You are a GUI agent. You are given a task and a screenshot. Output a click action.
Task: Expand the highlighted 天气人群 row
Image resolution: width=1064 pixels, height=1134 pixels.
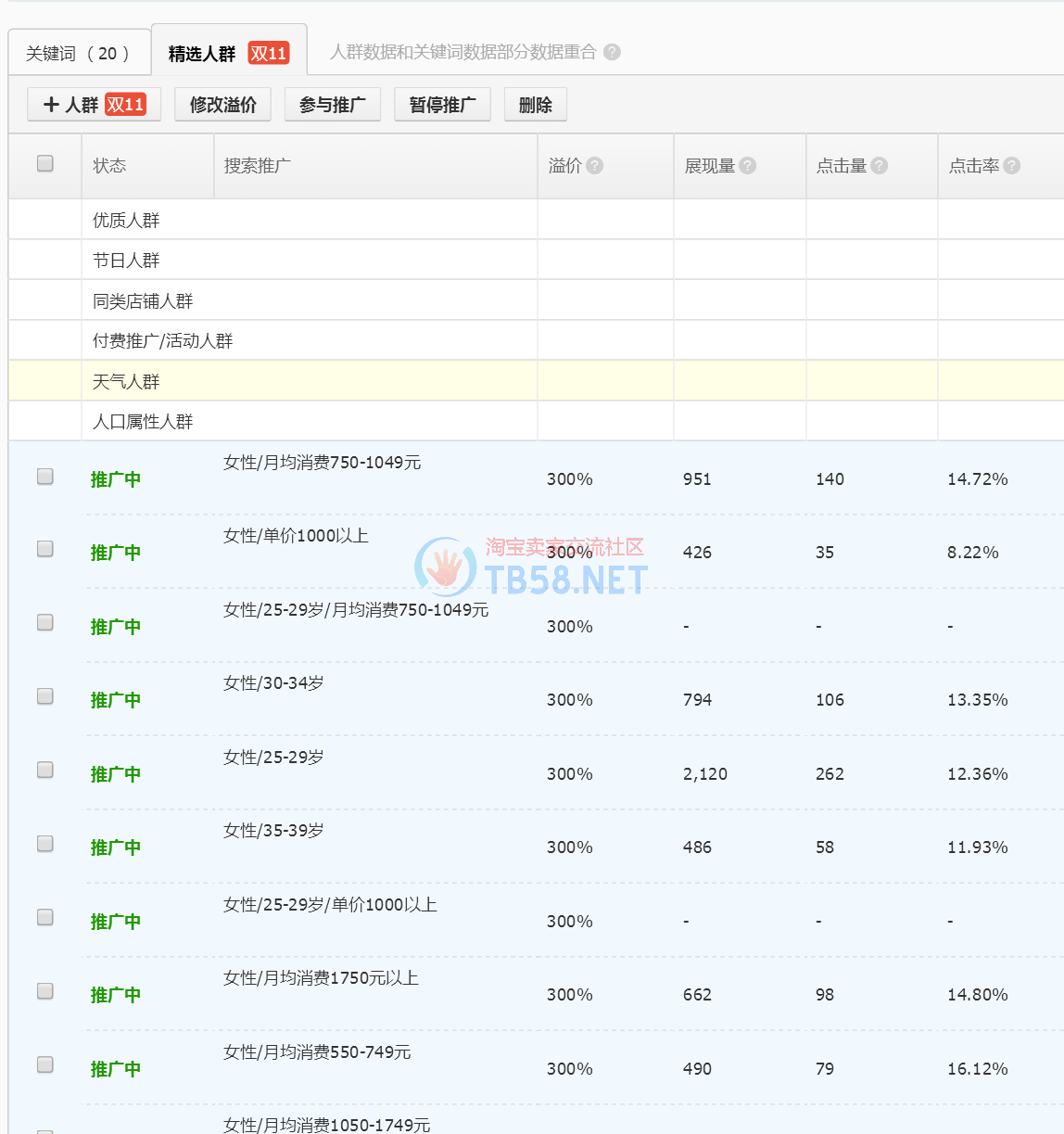coord(126,381)
